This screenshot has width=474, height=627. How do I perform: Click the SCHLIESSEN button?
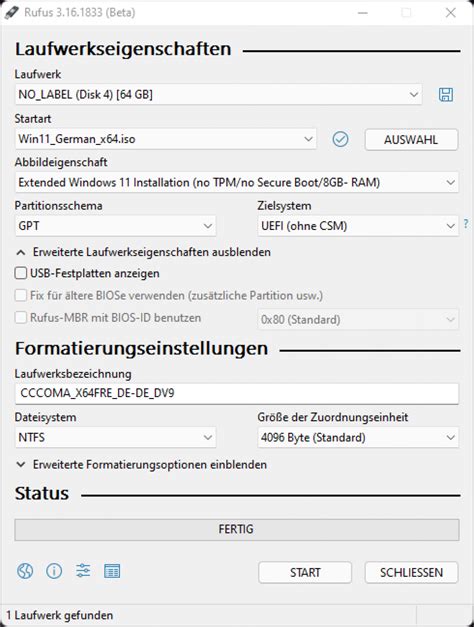(x=411, y=572)
